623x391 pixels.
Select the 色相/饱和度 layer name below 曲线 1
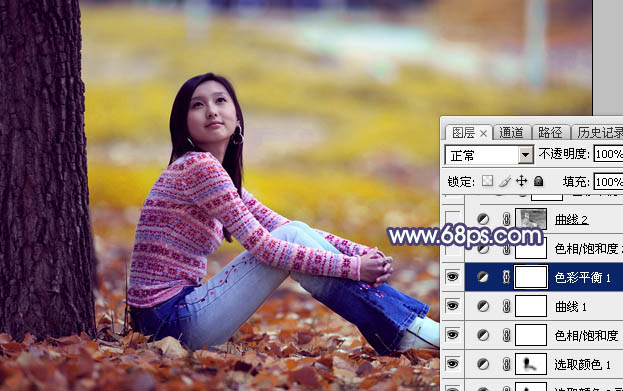pyautogui.click(x=587, y=336)
